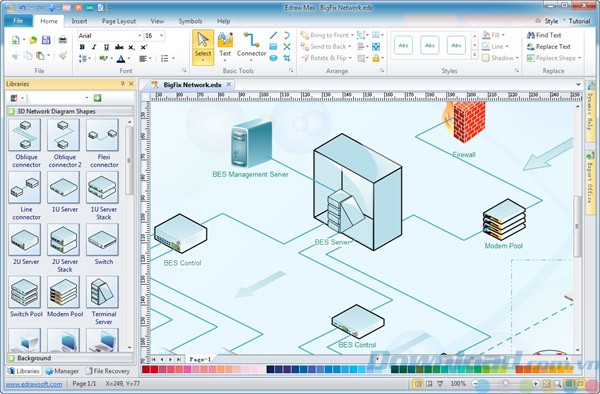Open the font name Arial dropdown

click(x=139, y=36)
